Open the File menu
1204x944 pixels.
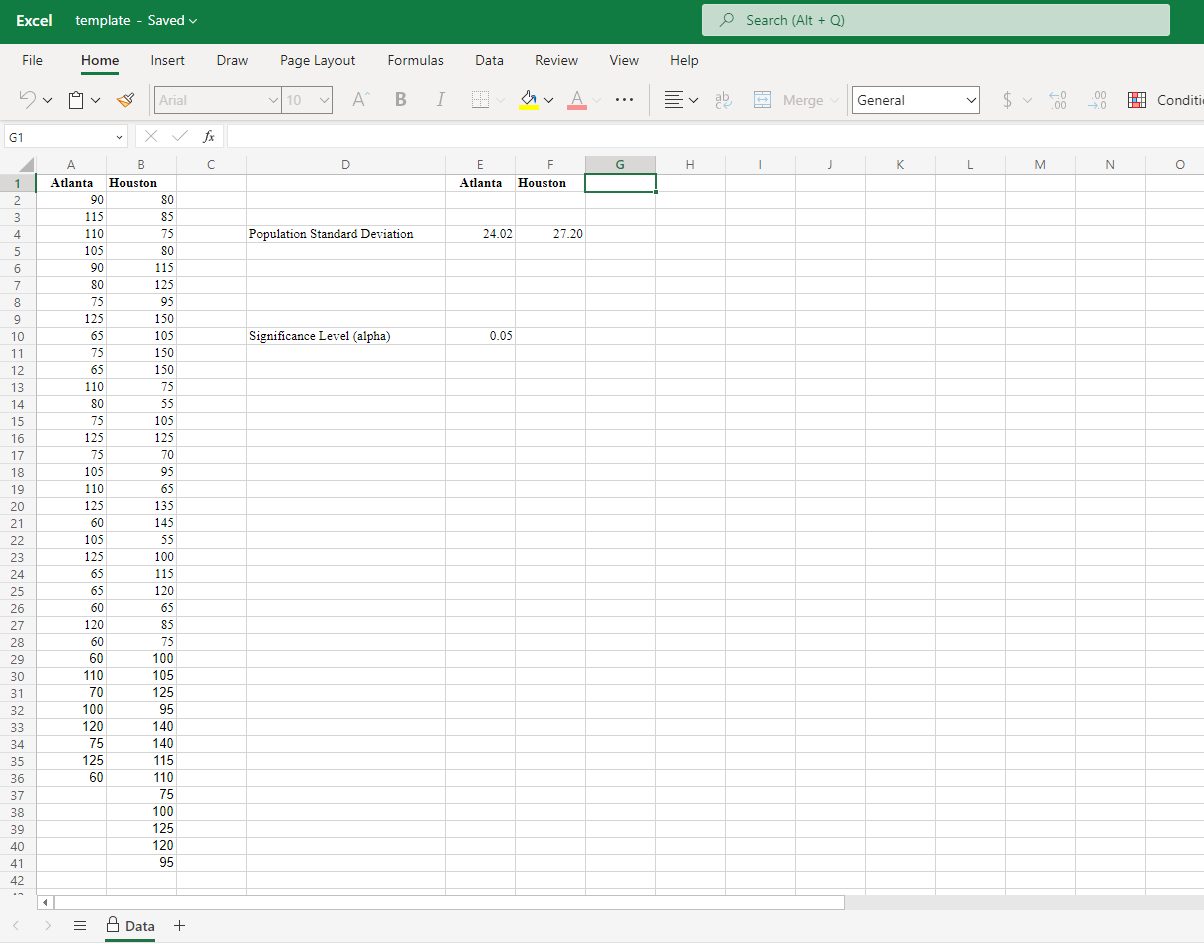tap(33, 60)
